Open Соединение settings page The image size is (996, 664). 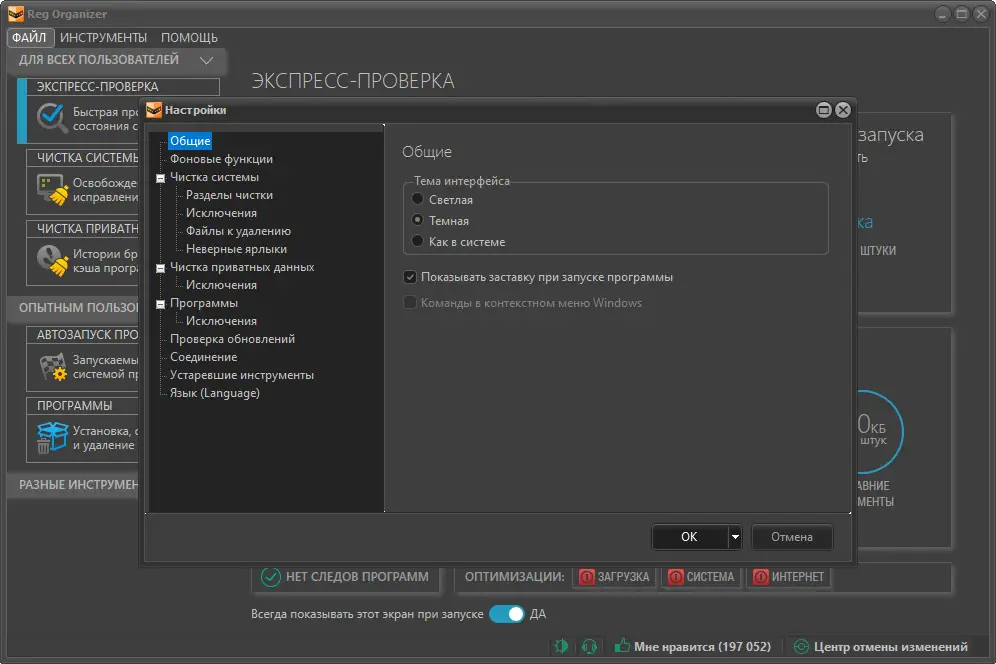click(203, 357)
